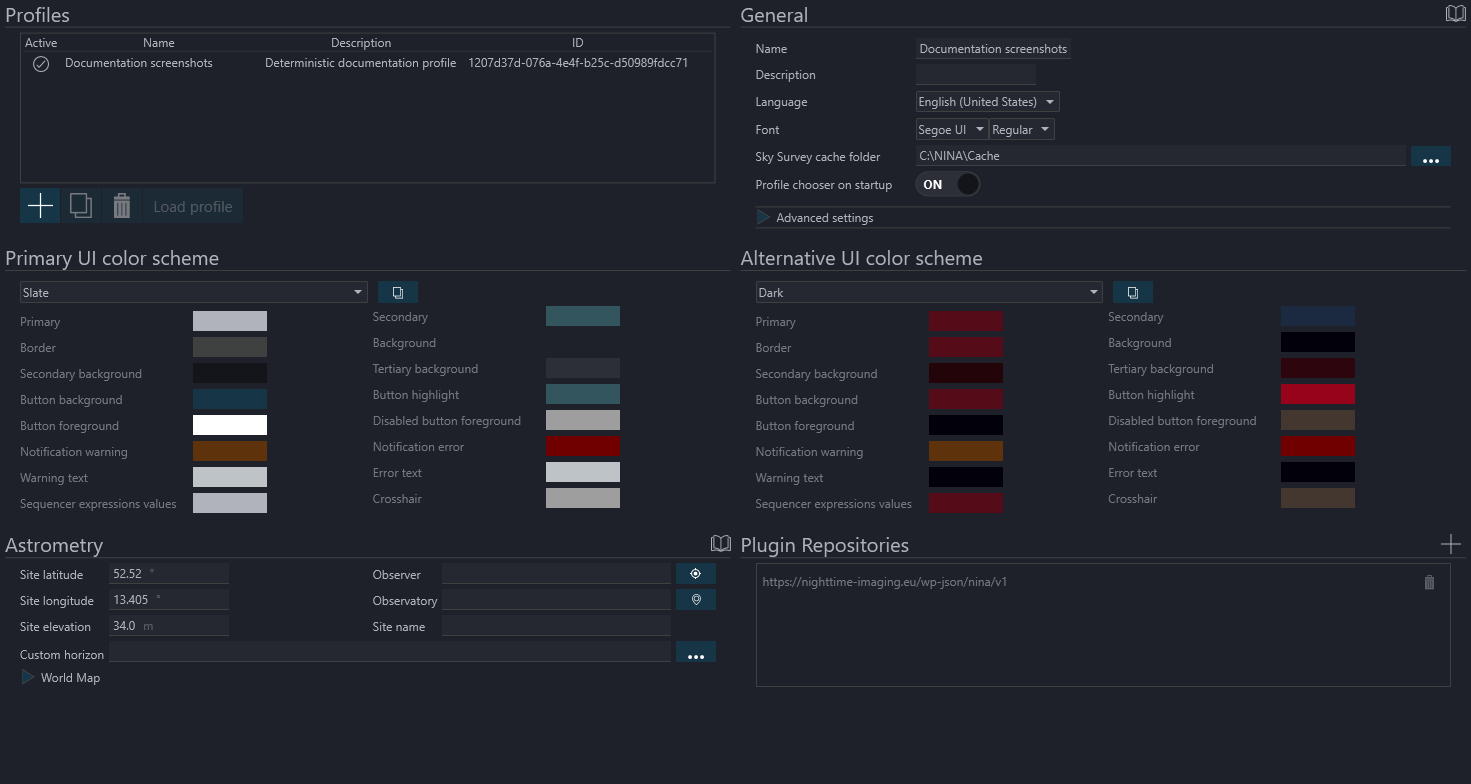Toggle the Profile chooser on startup switch
Viewport: 1471px width, 784px height.
[x=948, y=185]
